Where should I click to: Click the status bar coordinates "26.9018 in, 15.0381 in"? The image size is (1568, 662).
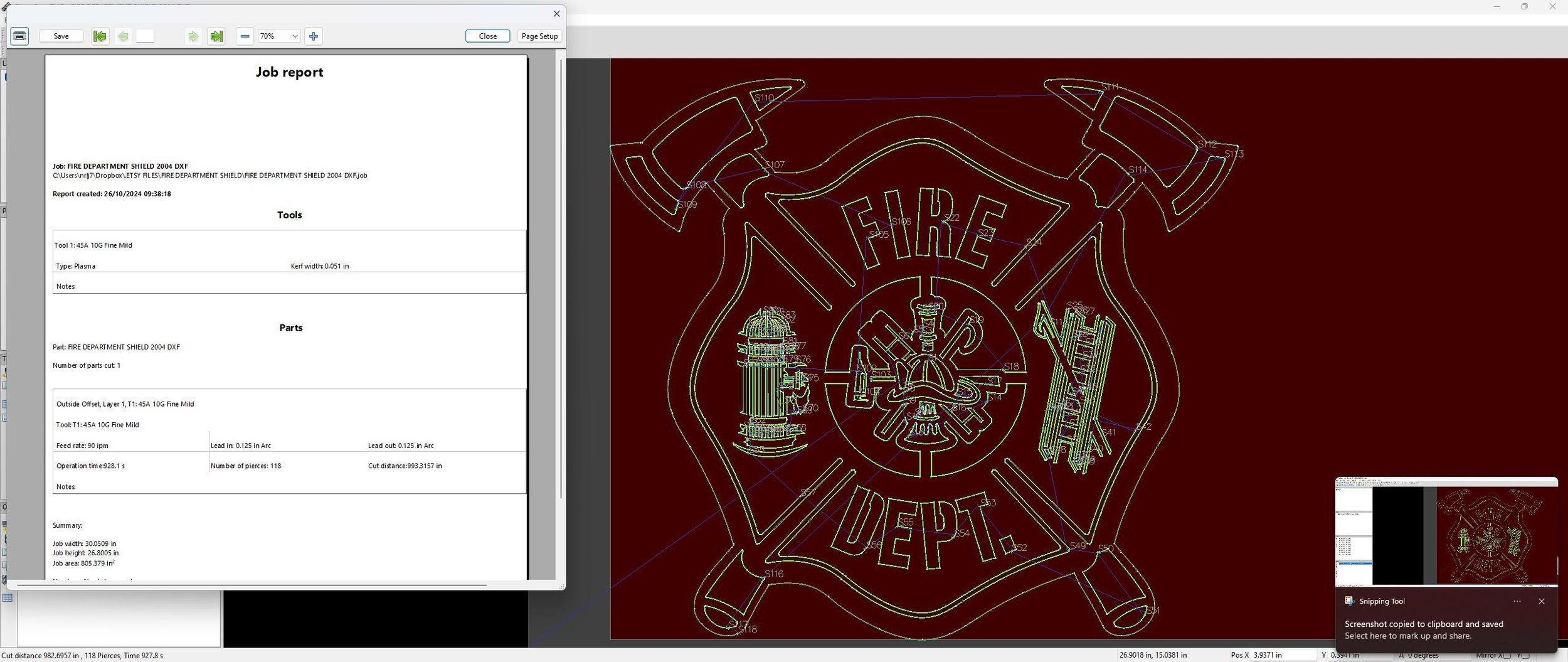click(1153, 655)
